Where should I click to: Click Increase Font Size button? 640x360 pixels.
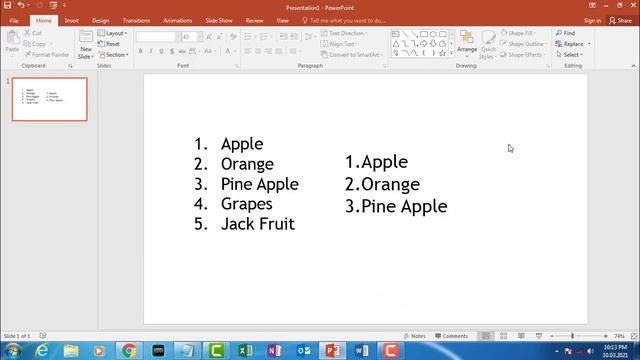click(209, 37)
